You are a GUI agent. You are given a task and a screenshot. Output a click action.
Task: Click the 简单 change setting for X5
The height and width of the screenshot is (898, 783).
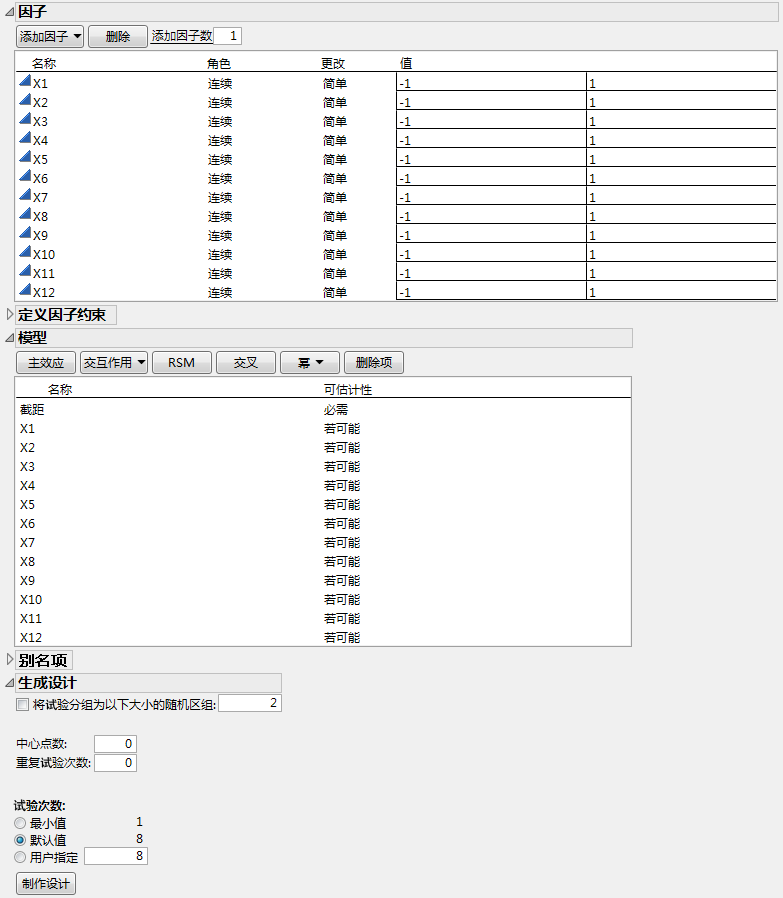click(335, 160)
